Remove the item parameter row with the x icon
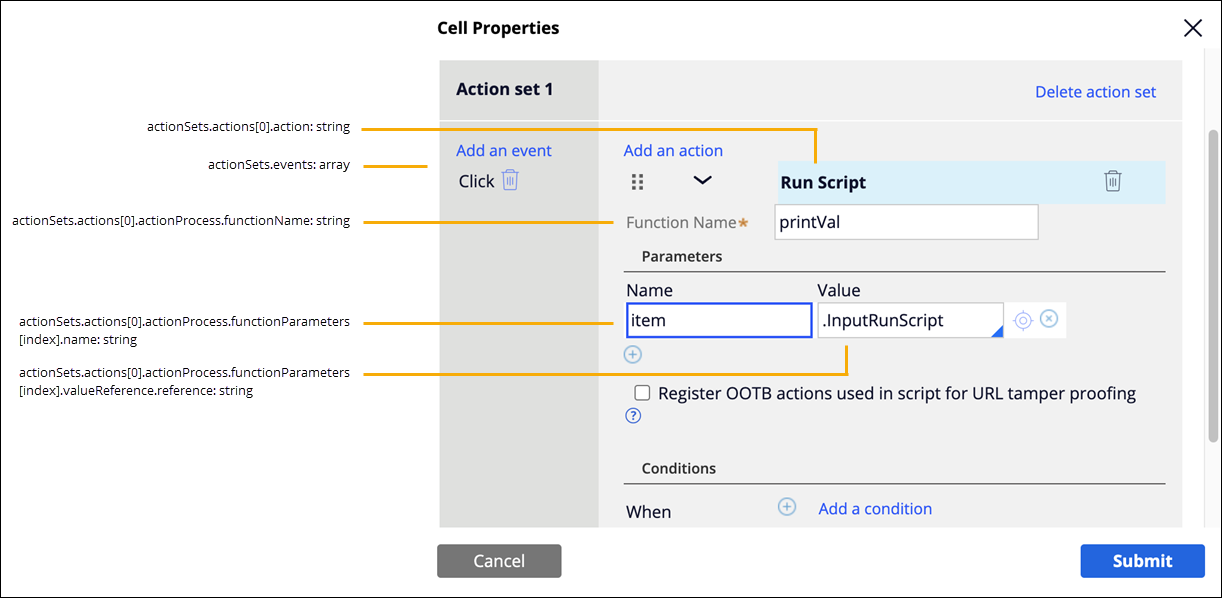This screenshot has width=1222, height=598. pos(1049,319)
